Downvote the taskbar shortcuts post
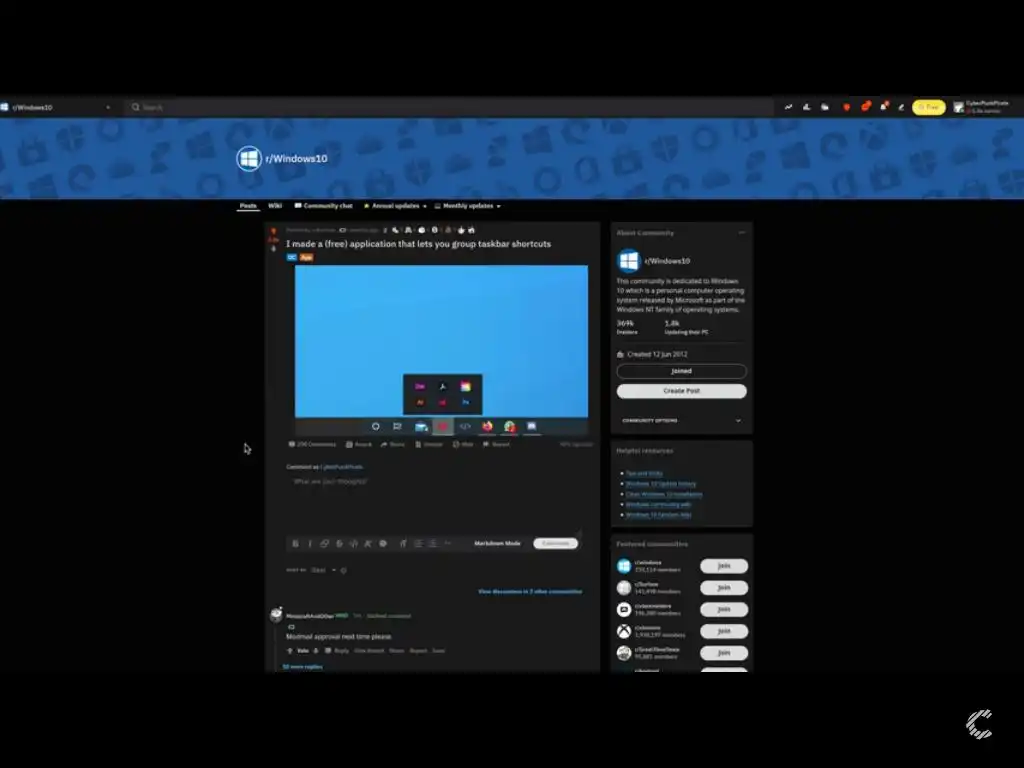The width and height of the screenshot is (1024, 768). coord(273,249)
